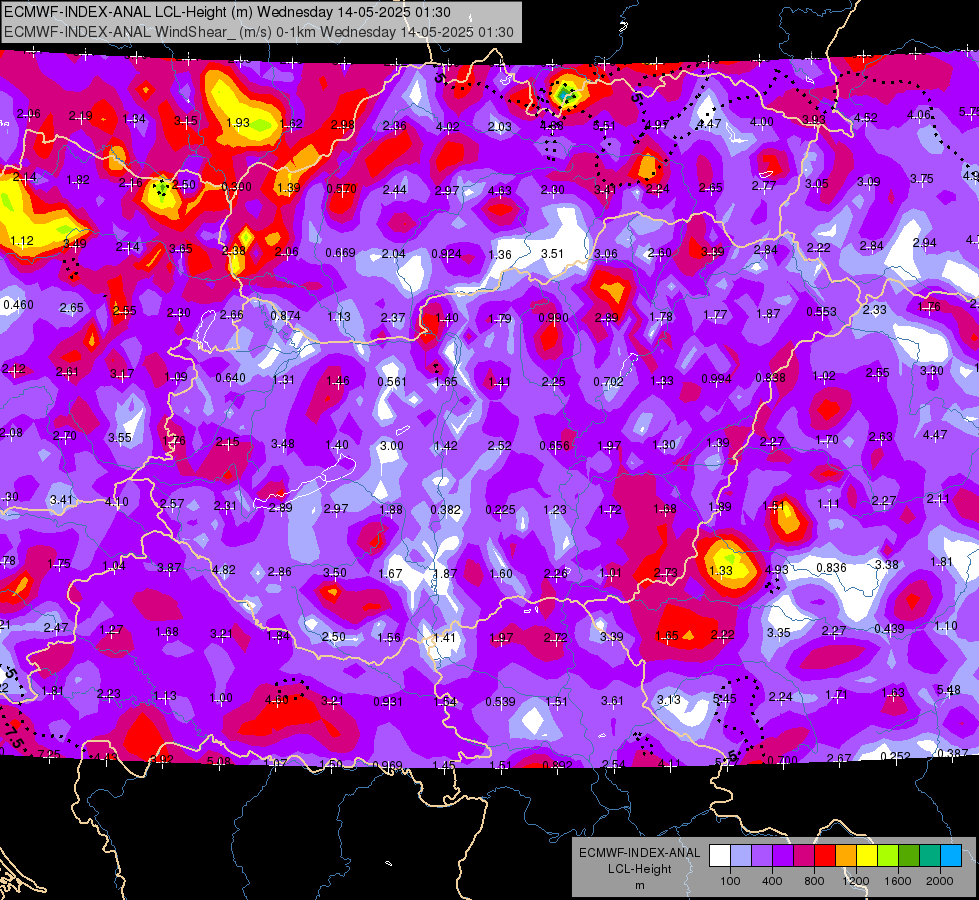Click the legend label 400

coord(772,881)
